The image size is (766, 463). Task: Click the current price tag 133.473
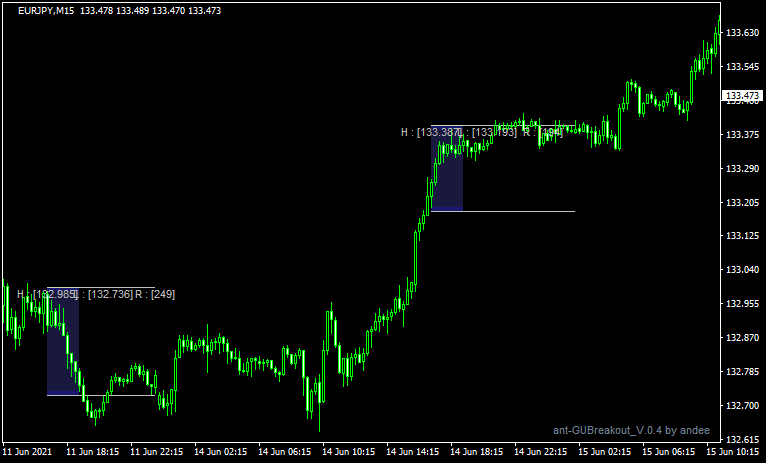[x=742, y=97]
